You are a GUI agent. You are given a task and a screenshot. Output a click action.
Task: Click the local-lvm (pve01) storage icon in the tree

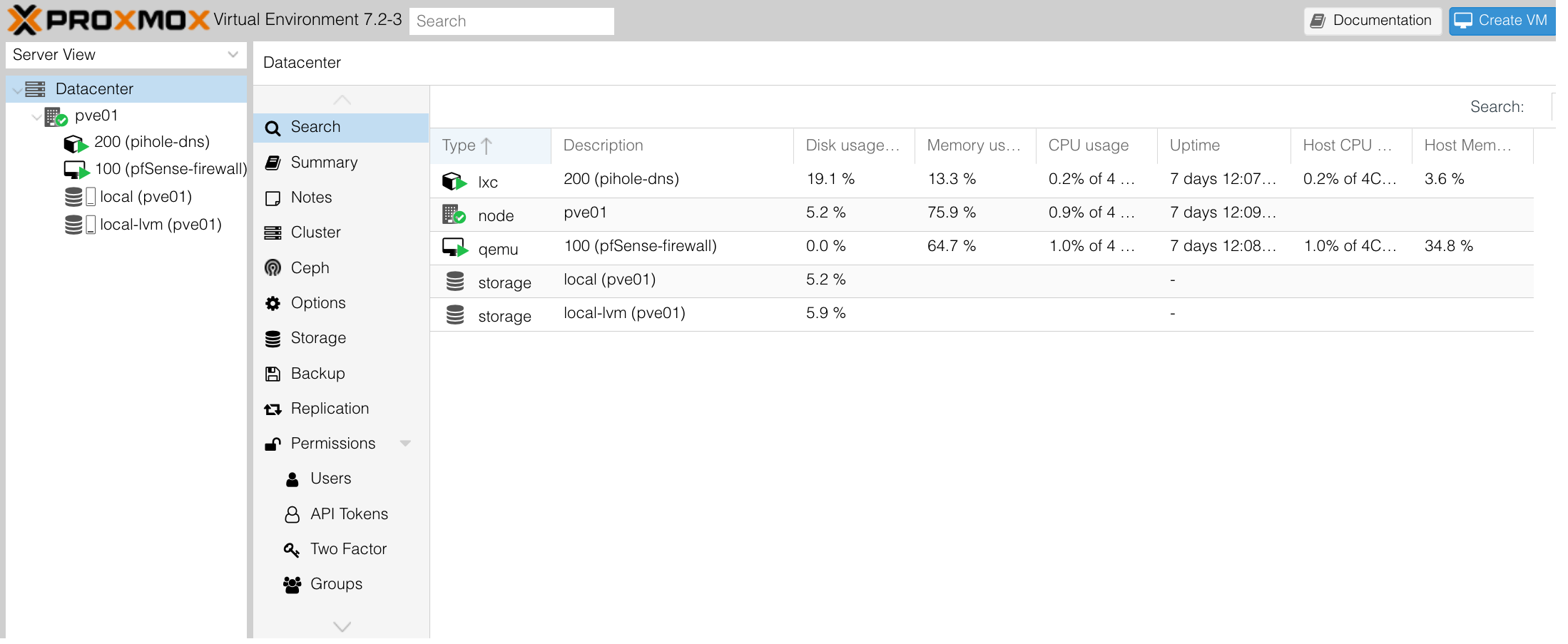[79, 225]
